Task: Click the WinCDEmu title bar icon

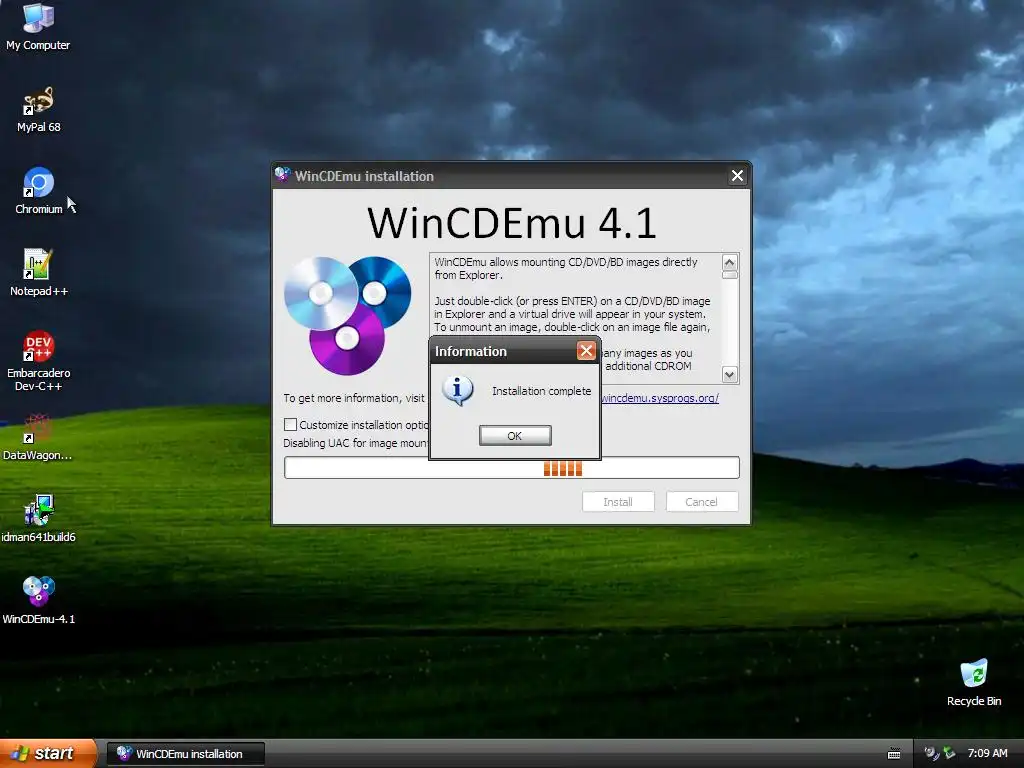Action: pyautogui.click(x=282, y=175)
